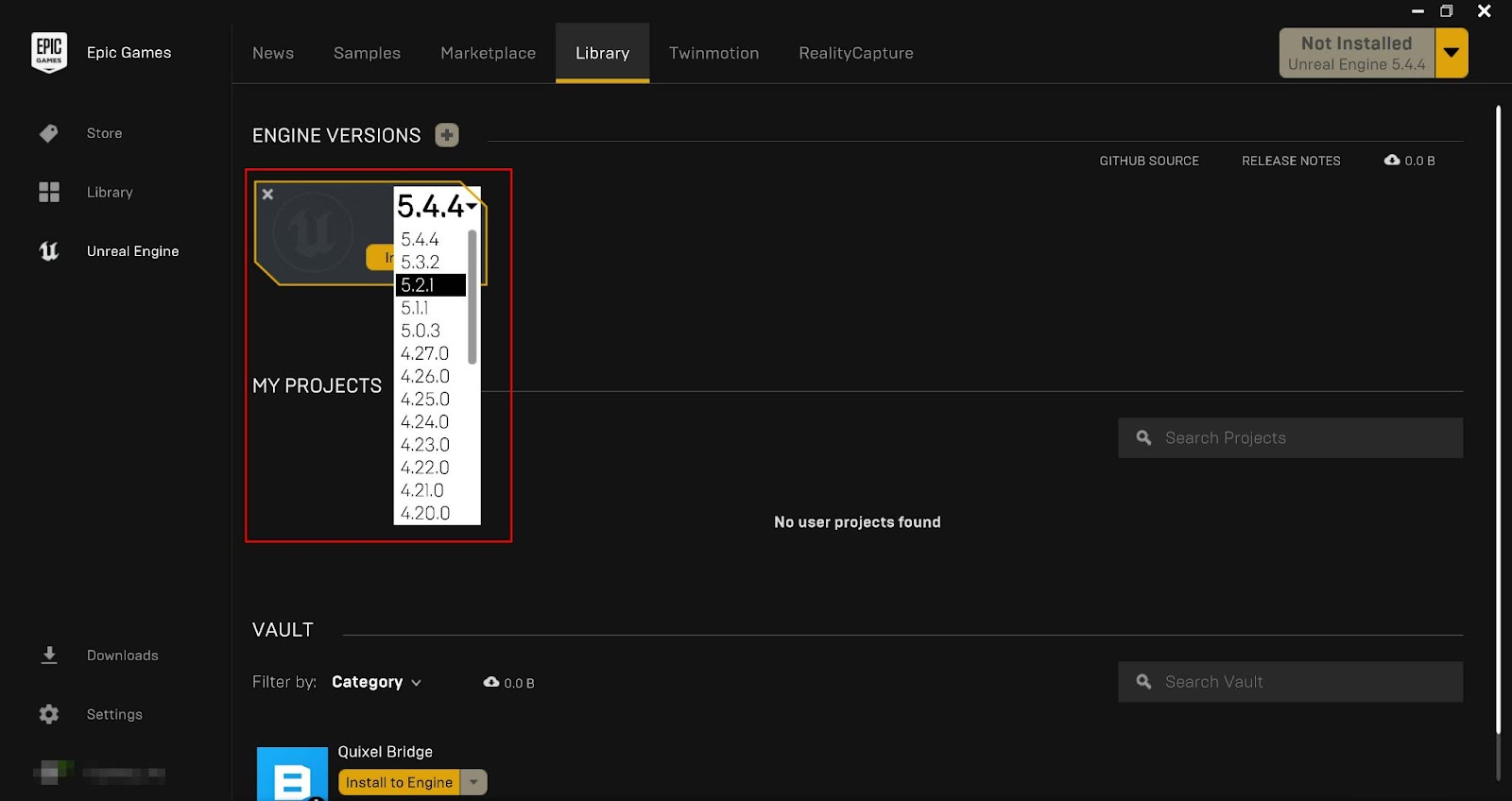
Task: Switch to the News tab
Action: pyautogui.click(x=273, y=53)
